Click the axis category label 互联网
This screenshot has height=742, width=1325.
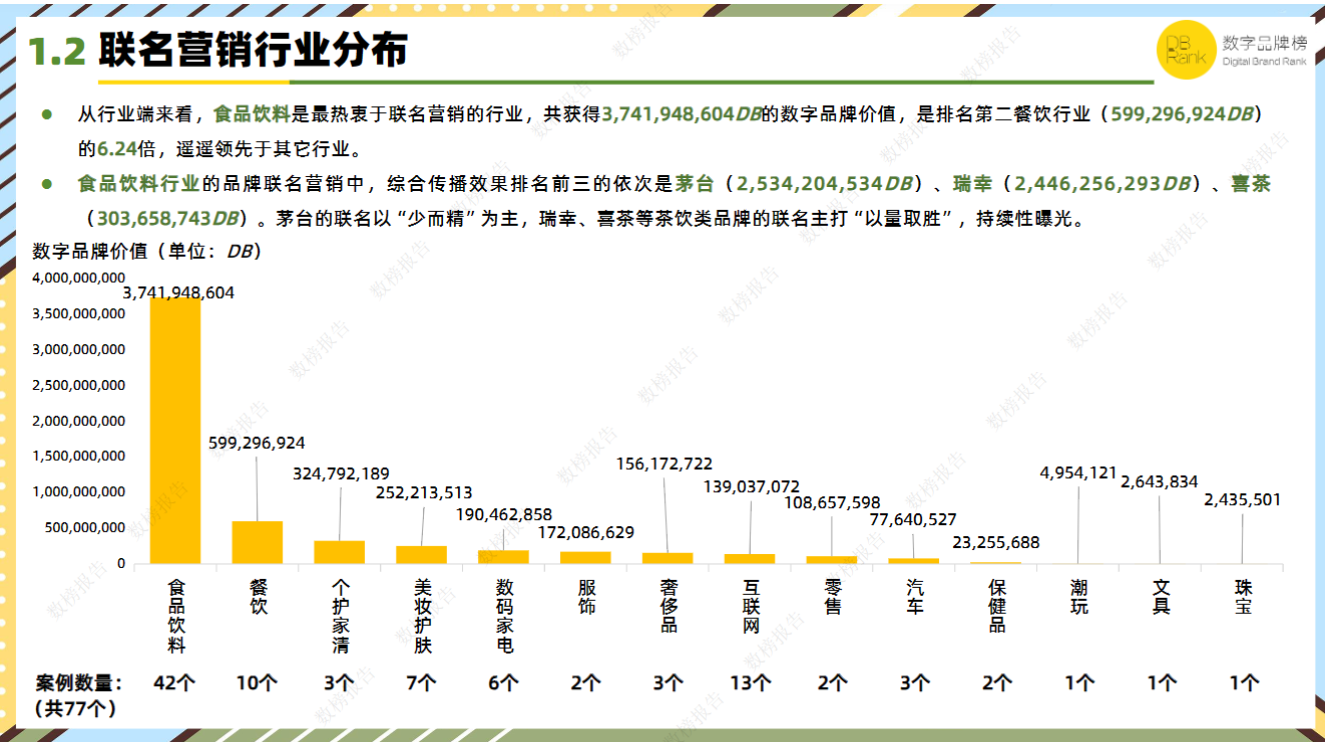(751, 606)
